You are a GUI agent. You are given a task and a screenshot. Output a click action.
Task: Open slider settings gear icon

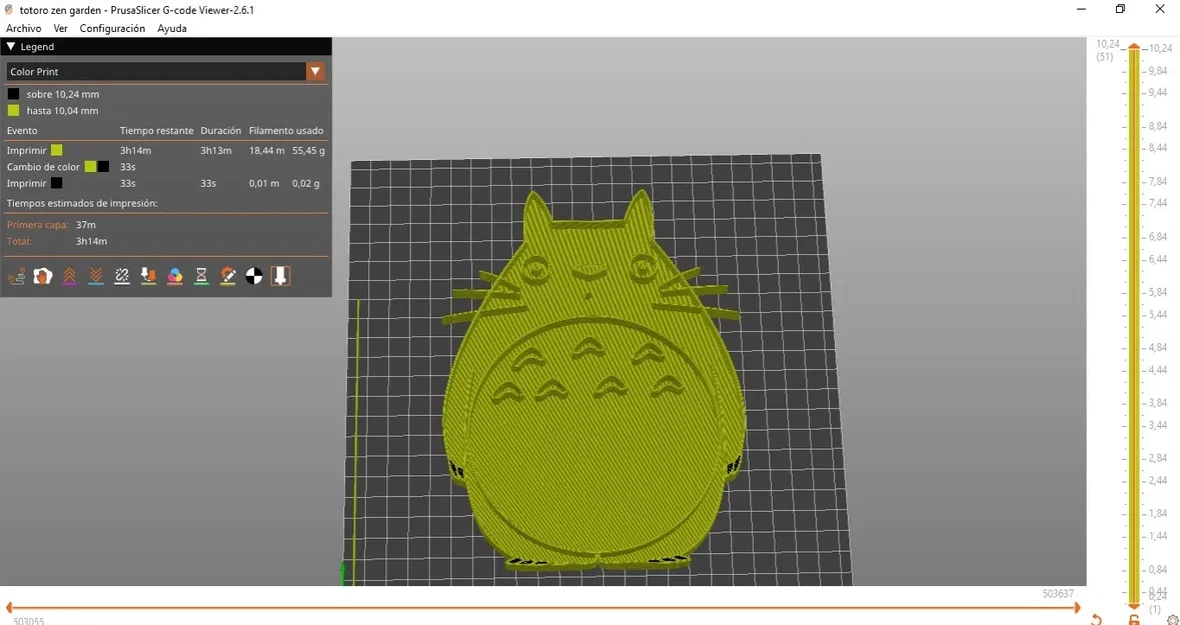tap(1172, 619)
